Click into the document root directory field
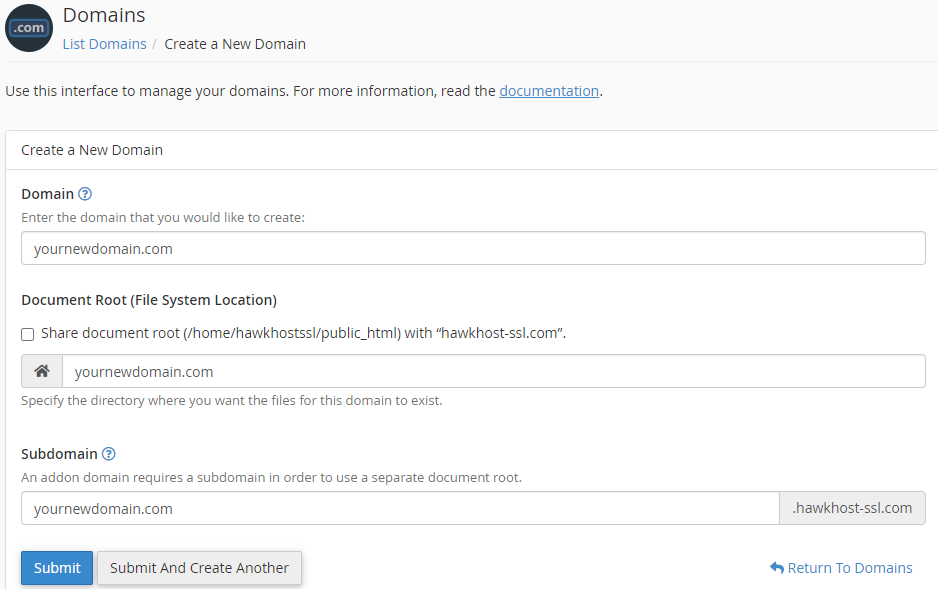The height and width of the screenshot is (589, 938). click(493, 372)
